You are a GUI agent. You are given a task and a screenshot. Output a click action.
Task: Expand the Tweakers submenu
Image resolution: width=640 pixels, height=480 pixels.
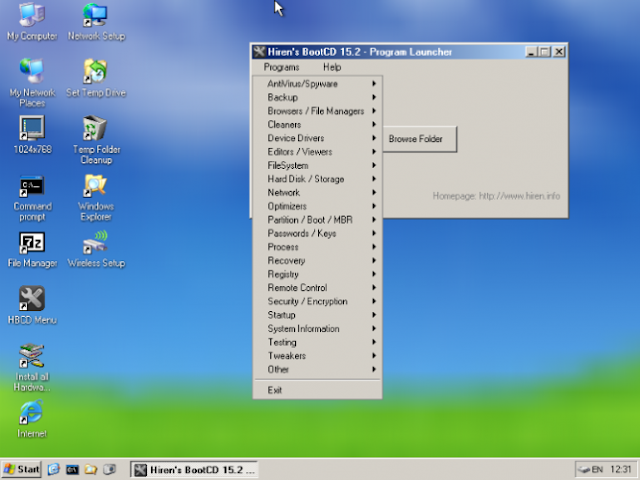click(318, 356)
